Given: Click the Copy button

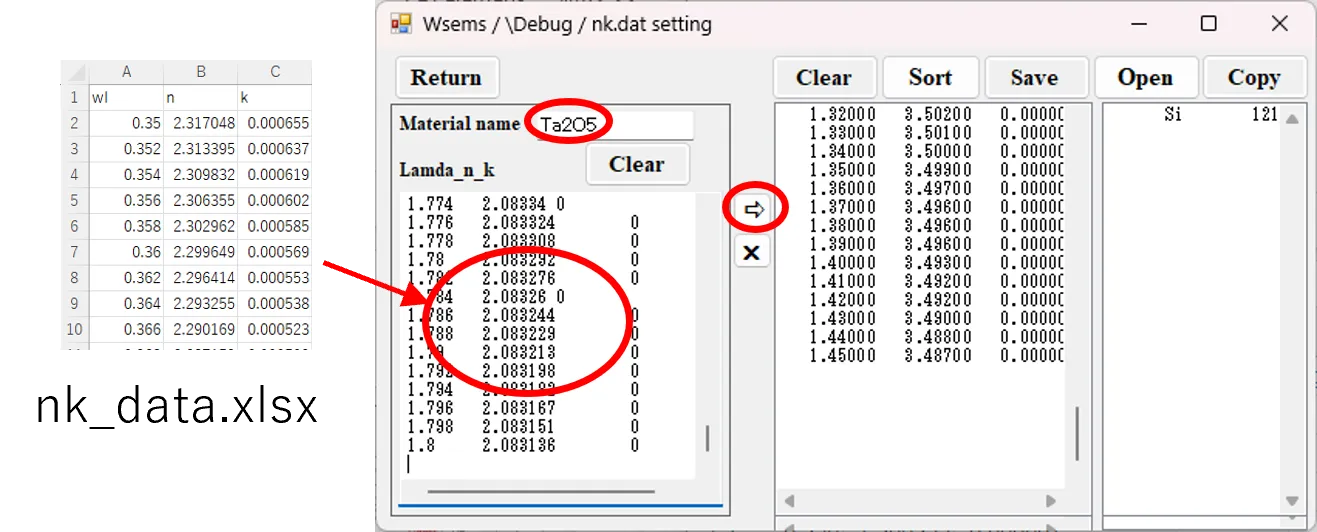Looking at the screenshot, I should 1254,78.
